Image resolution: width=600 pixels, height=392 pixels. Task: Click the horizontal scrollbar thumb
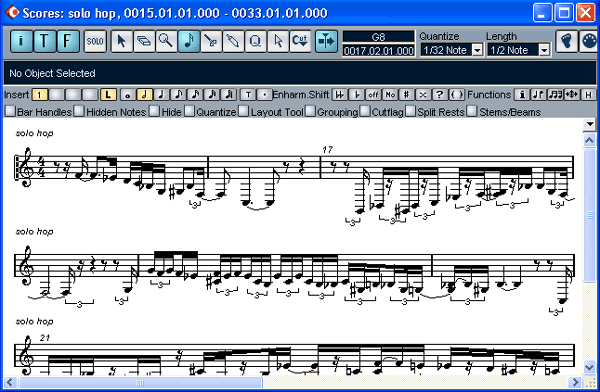(141, 382)
